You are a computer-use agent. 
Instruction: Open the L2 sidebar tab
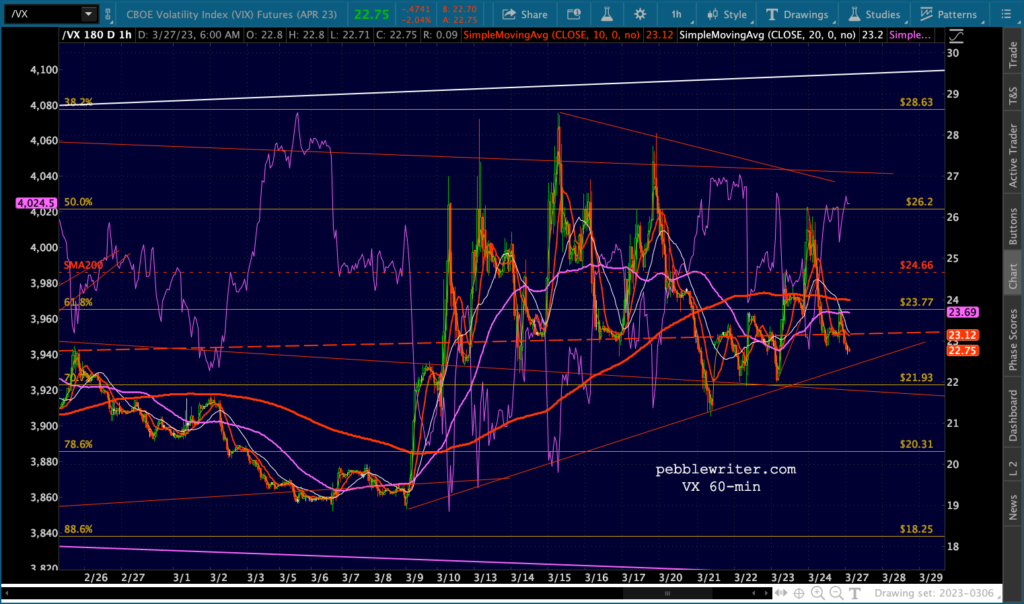[1013, 468]
